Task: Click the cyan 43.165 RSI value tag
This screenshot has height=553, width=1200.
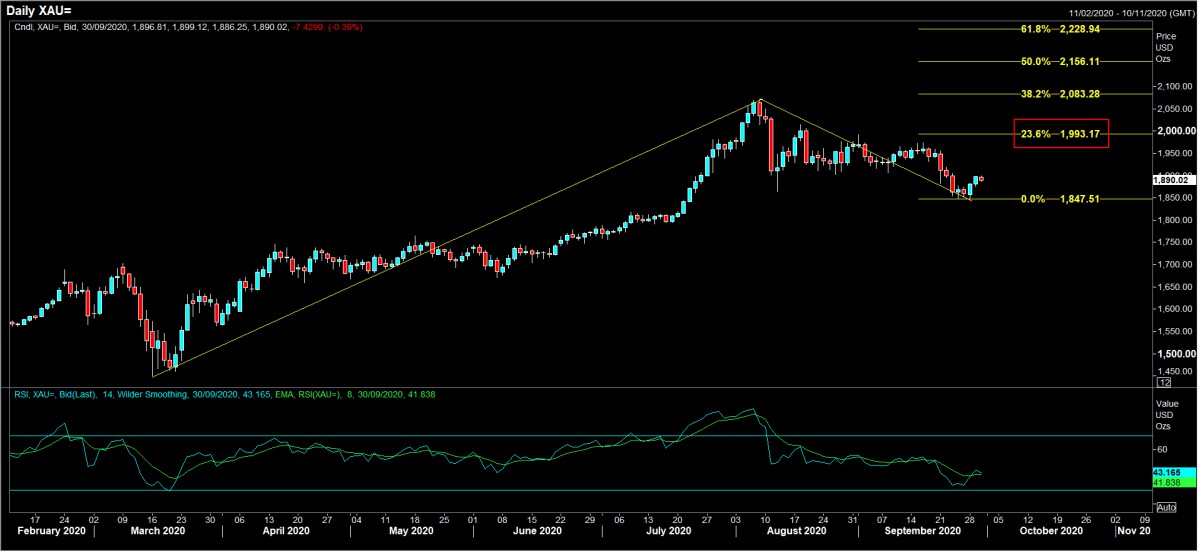Action: coord(1174,471)
